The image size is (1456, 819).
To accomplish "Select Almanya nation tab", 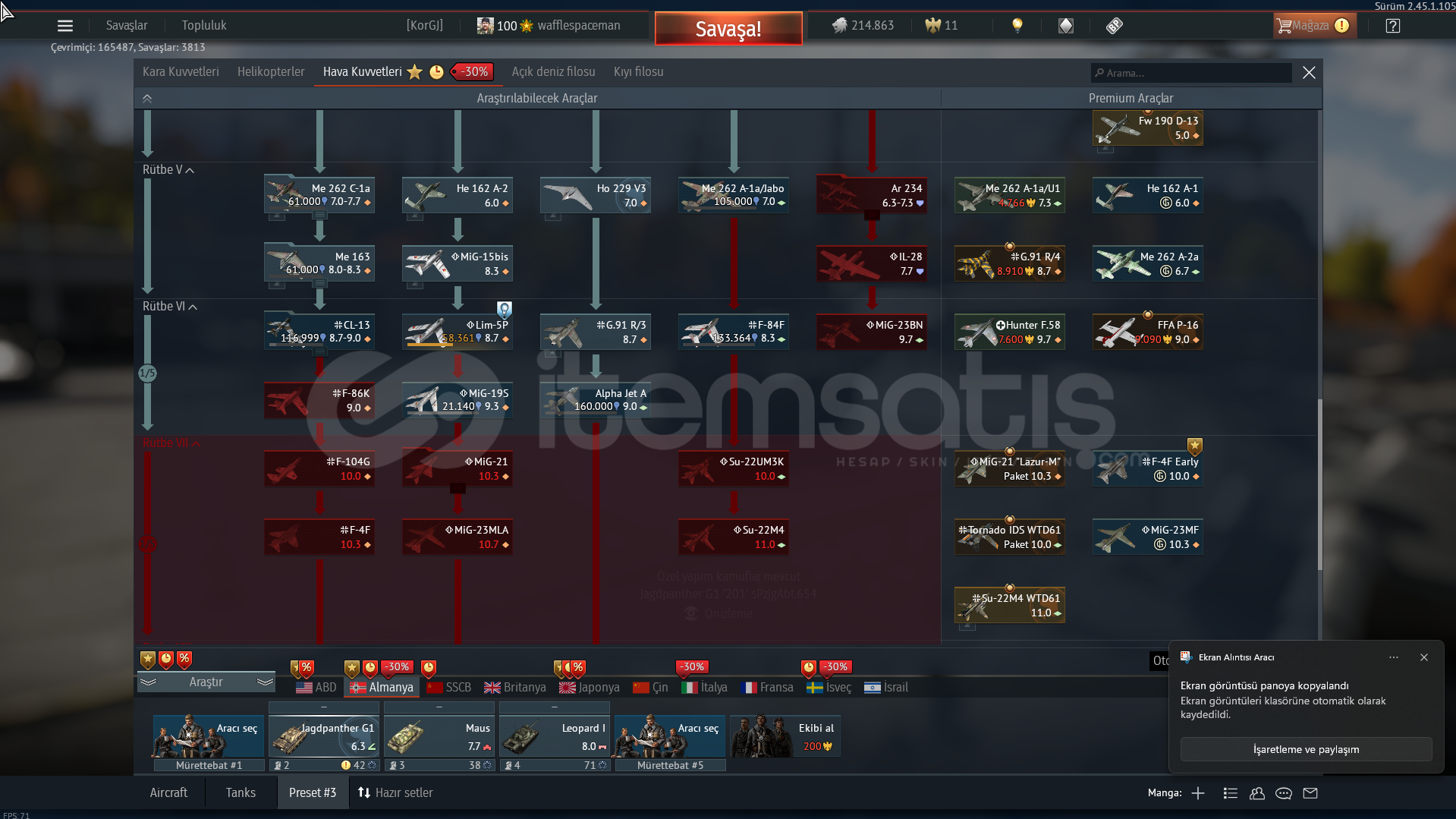I will pyautogui.click(x=382, y=688).
